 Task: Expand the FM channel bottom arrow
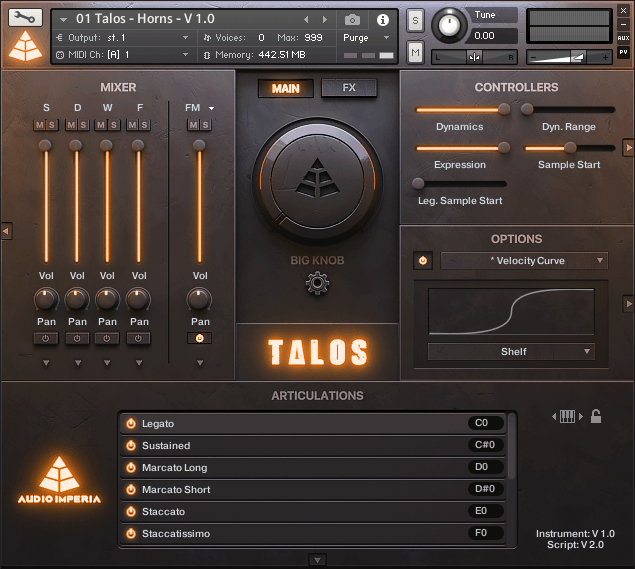click(x=200, y=362)
